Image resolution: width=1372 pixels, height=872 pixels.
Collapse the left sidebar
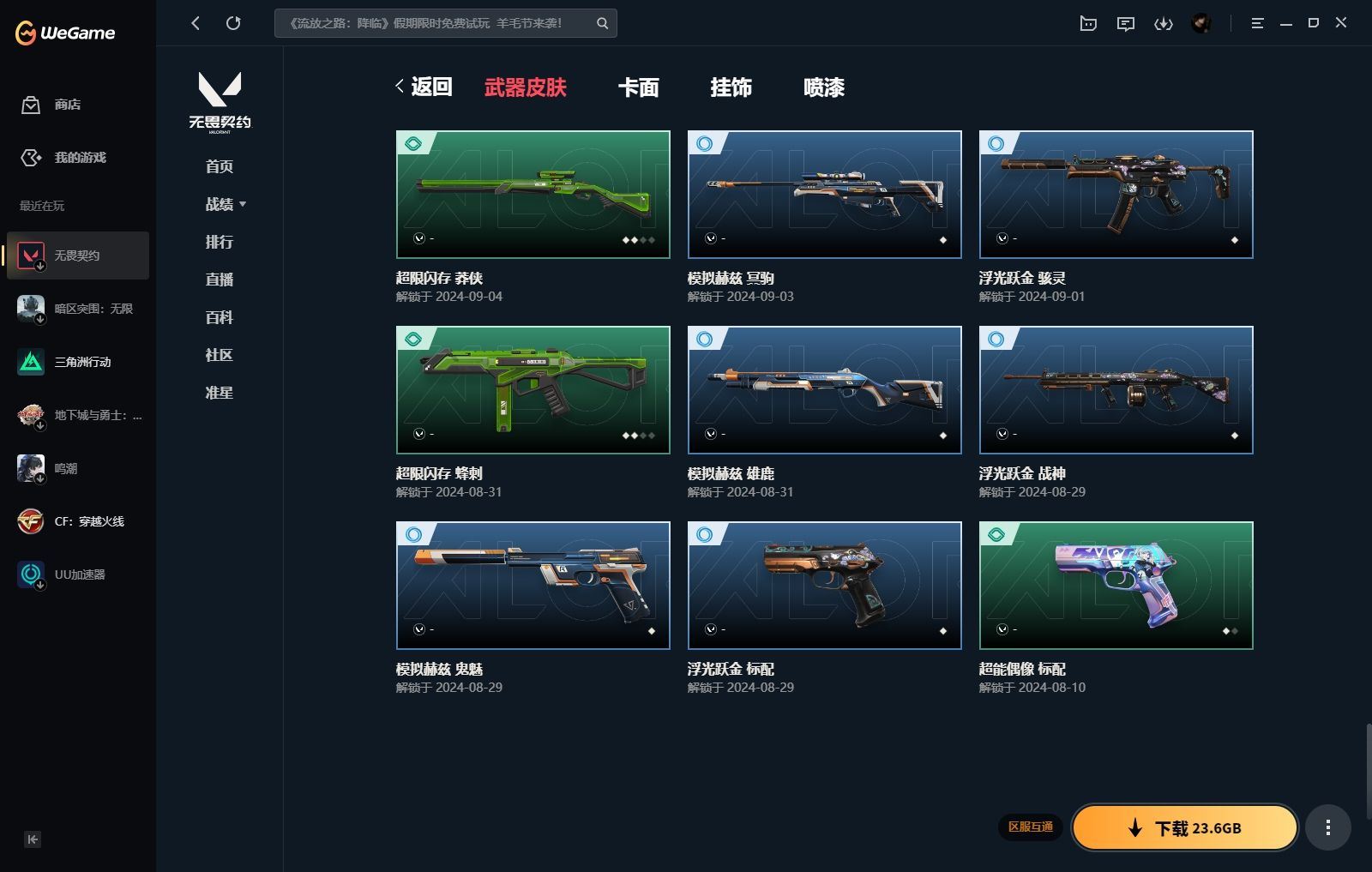pyautogui.click(x=33, y=839)
